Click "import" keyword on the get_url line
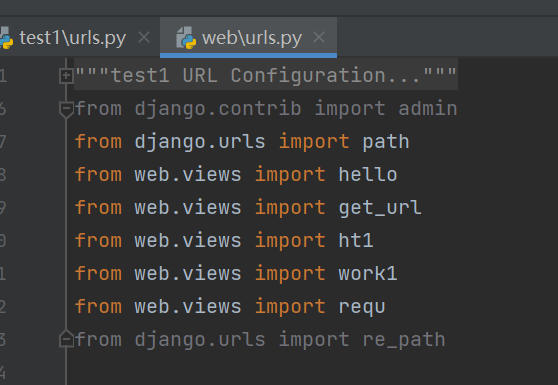The width and height of the screenshot is (558, 385). point(290,207)
